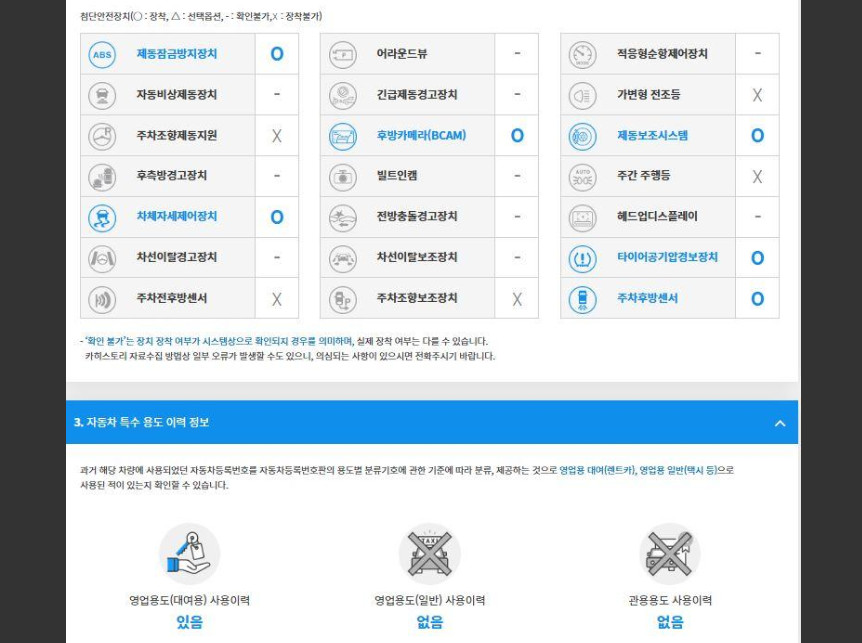The image size is (862, 643).
Task: Click the 주차조향보조장치 icon
Action: tap(342, 299)
